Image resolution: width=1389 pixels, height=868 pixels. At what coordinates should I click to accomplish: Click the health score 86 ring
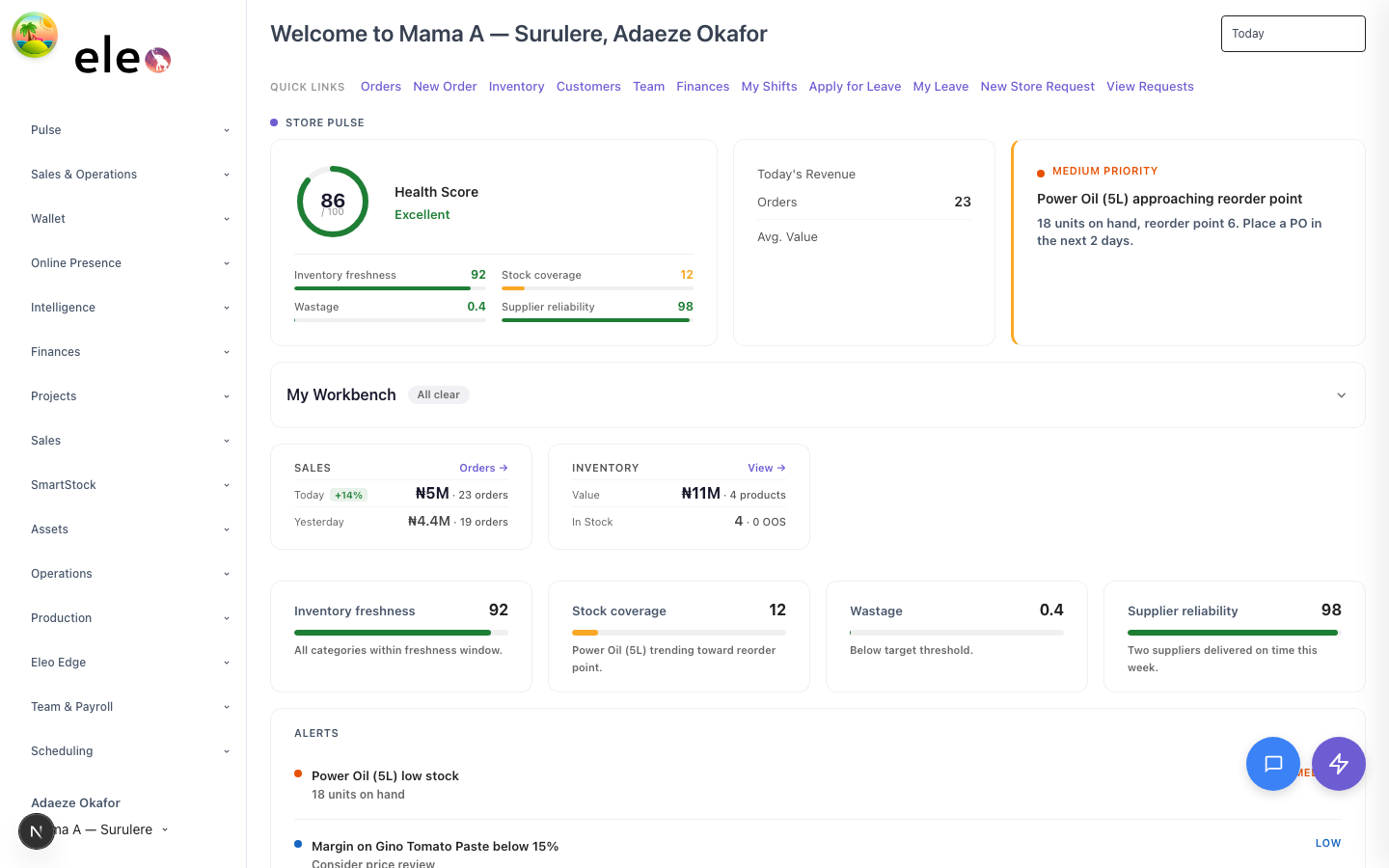pyautogui.click(x=333, y=202)
